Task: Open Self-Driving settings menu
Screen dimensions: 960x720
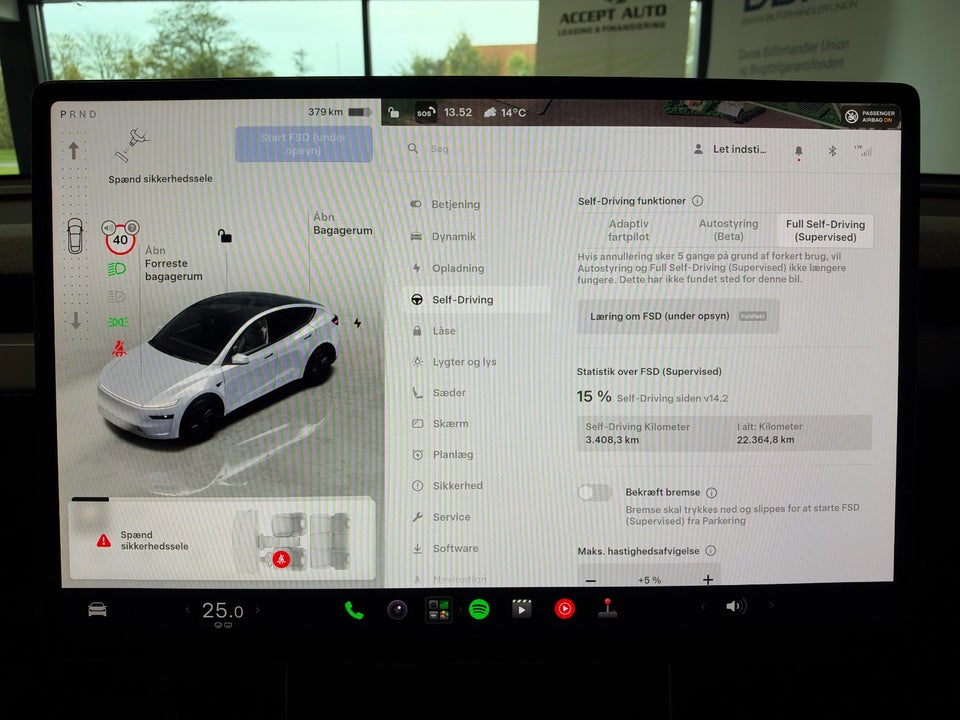Action: (x=476, y=300)
